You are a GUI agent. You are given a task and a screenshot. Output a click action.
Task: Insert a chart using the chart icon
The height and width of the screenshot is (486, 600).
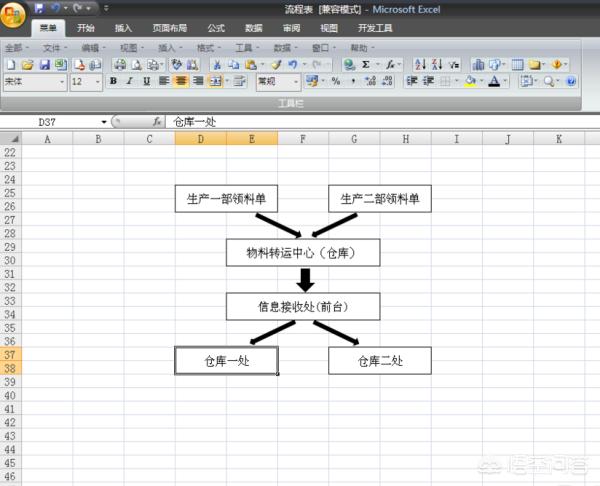click(x=478, y=64)
